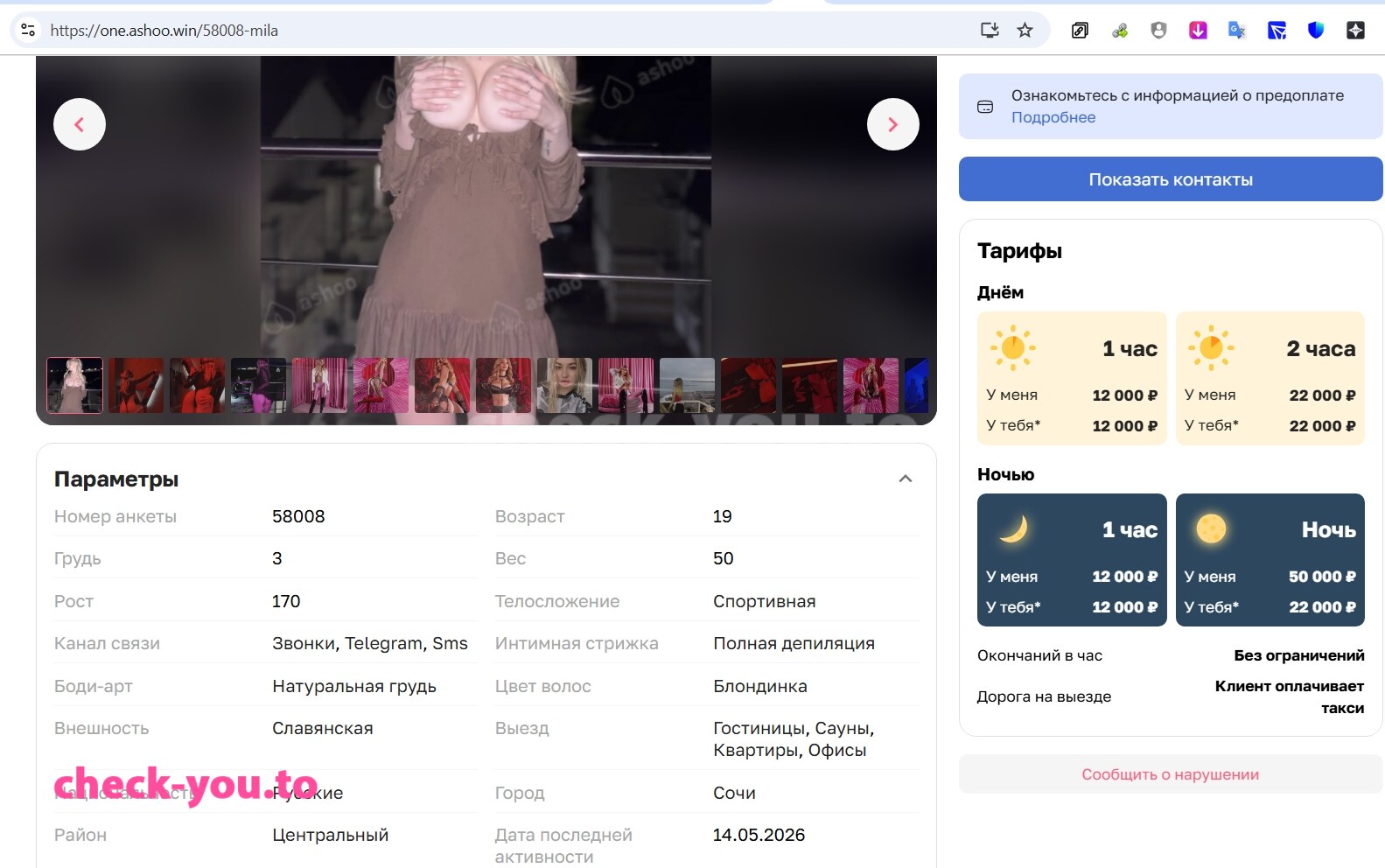Open the Подробнее prepayment link
The width and height of the screenshot is (1385, 868).
click(1053, 117)
